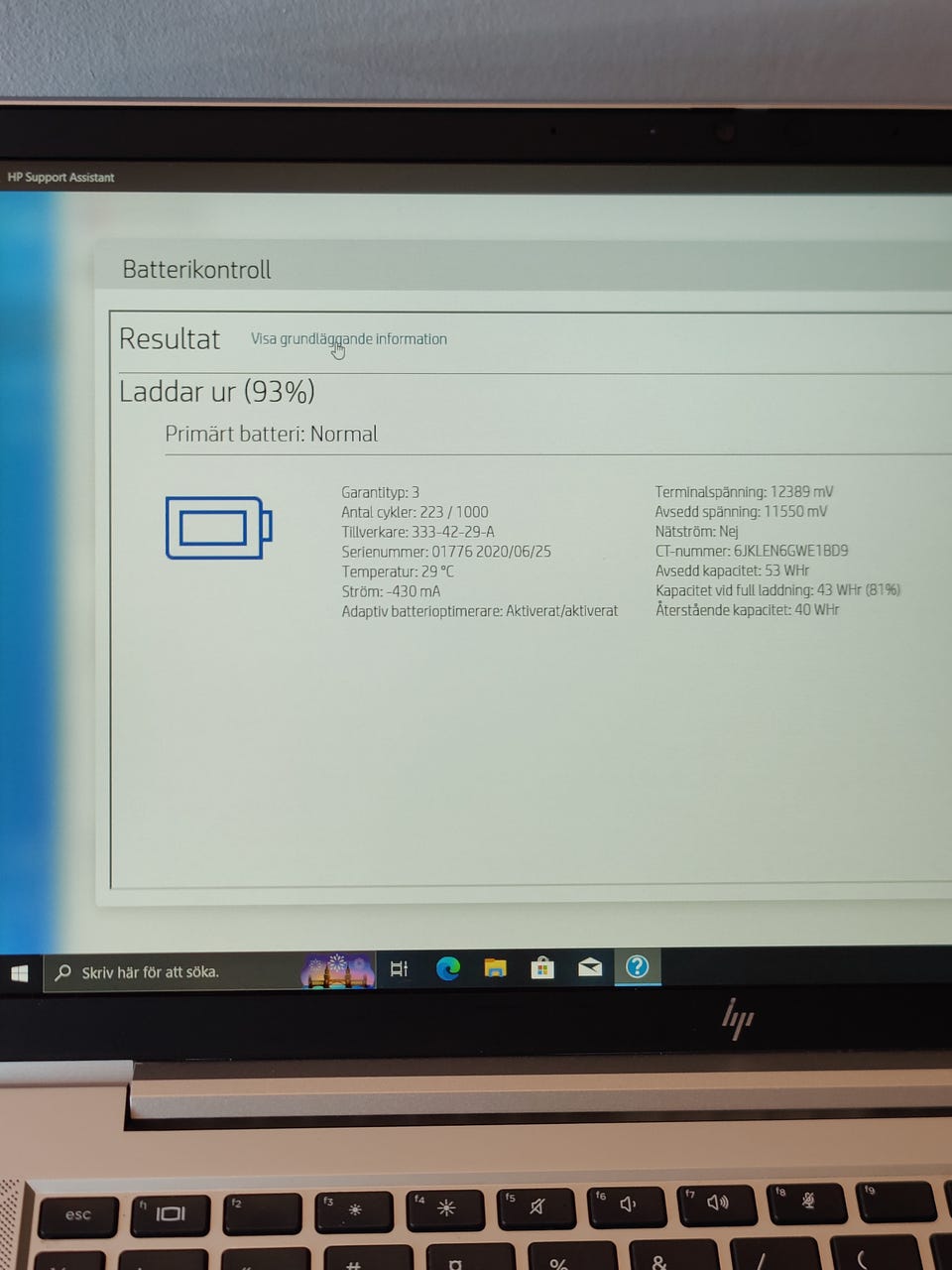Select the Serienummer line
Image resolution: width=952 pixels, height=1270 pixels.
[446, 552]
